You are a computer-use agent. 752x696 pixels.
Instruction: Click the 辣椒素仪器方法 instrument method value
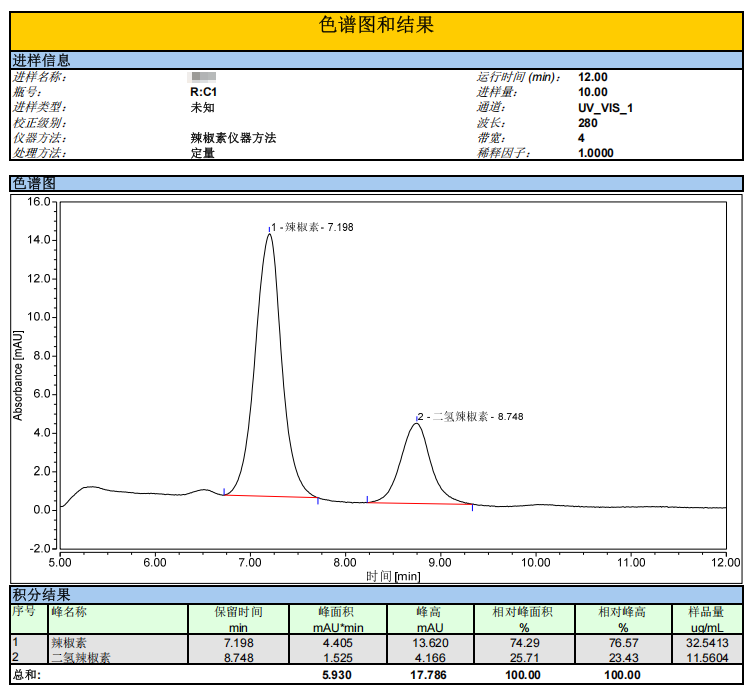(233, 138)
